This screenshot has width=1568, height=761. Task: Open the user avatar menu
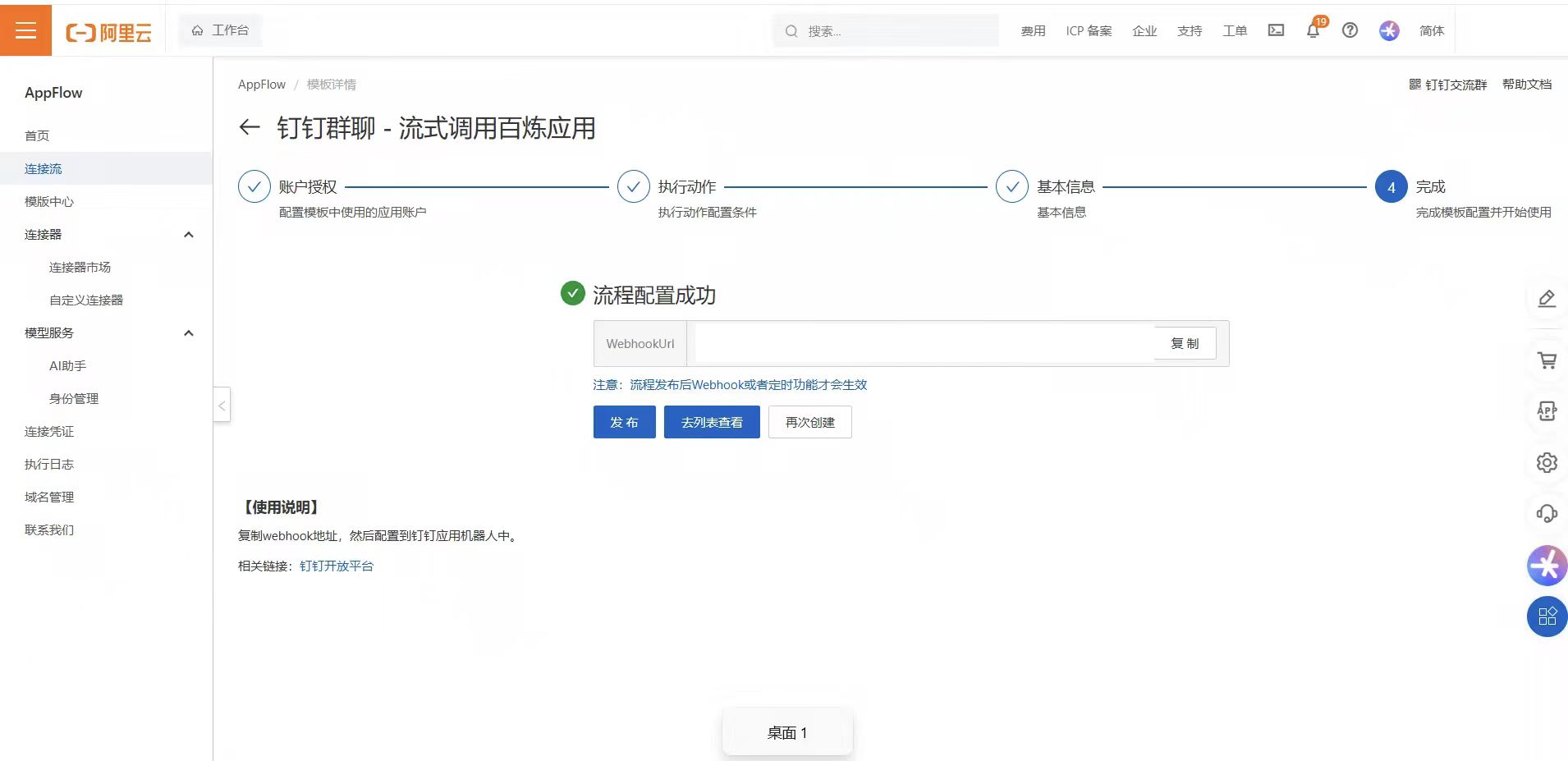click(x=1389, y=30)
